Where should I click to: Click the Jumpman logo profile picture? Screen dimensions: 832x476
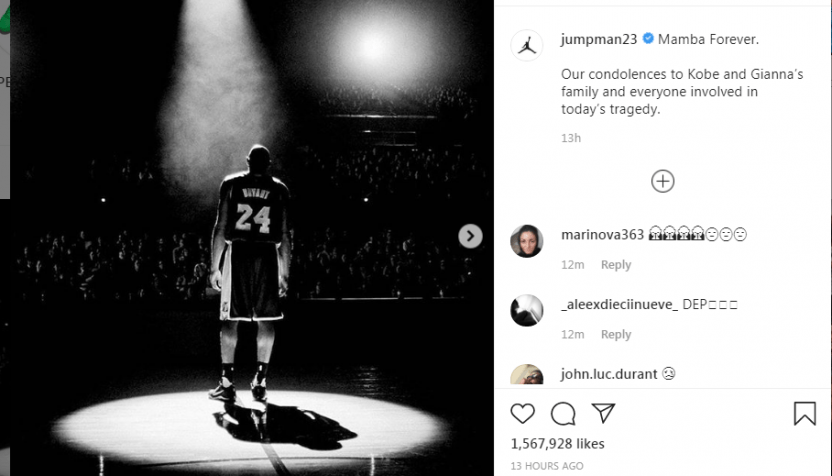527,45
